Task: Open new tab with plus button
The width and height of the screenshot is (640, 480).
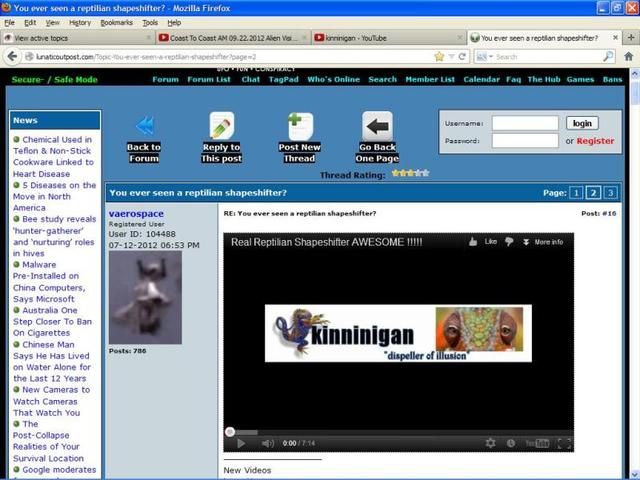Action: (x=631, y=38)
